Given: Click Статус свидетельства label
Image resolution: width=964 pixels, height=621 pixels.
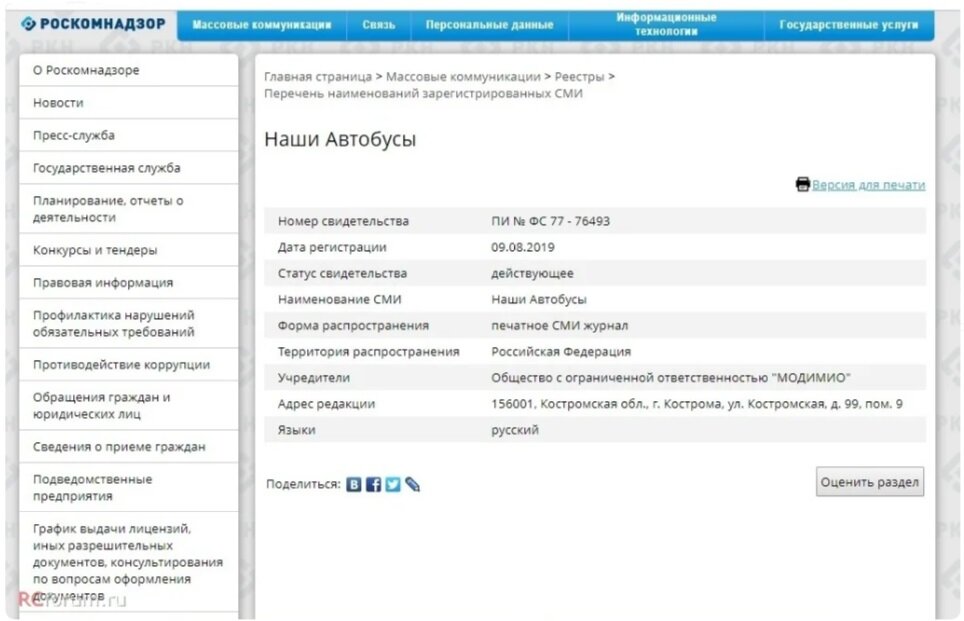Looking at the screenshot, I should pyautogui.click(x=342, y=274).
